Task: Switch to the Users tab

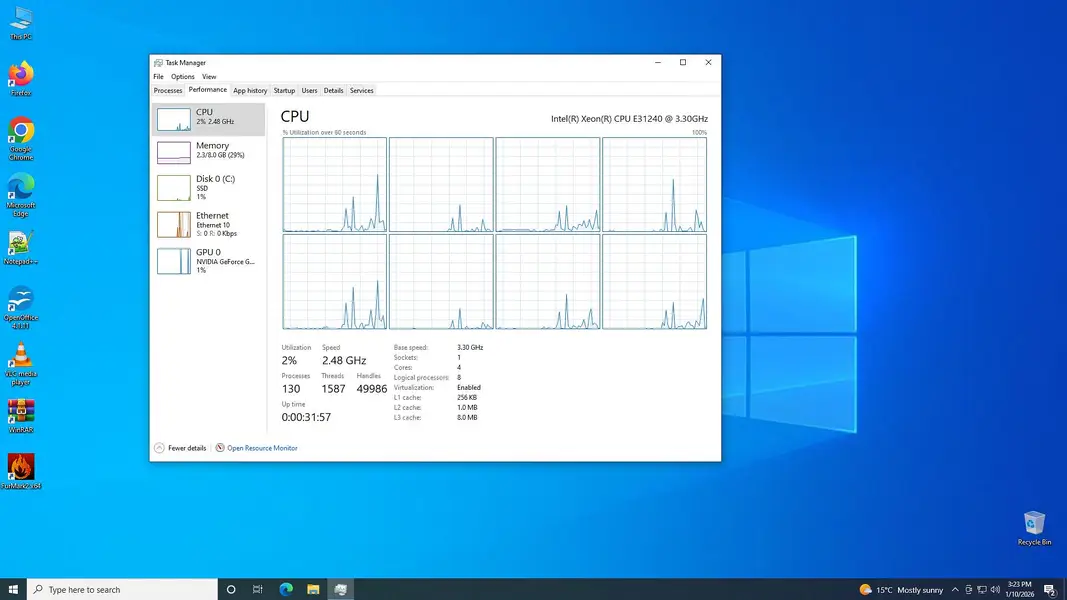Action: pos(309,90)
